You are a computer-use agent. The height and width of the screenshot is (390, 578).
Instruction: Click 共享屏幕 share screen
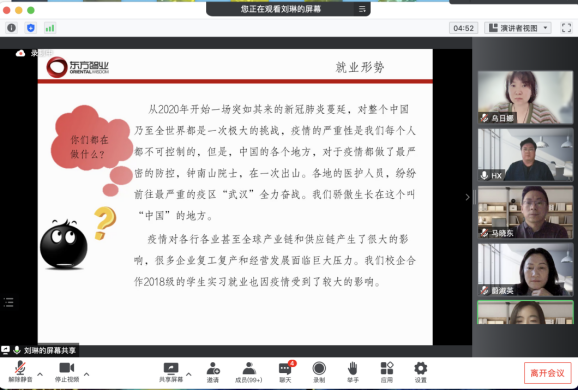(171, 372)
